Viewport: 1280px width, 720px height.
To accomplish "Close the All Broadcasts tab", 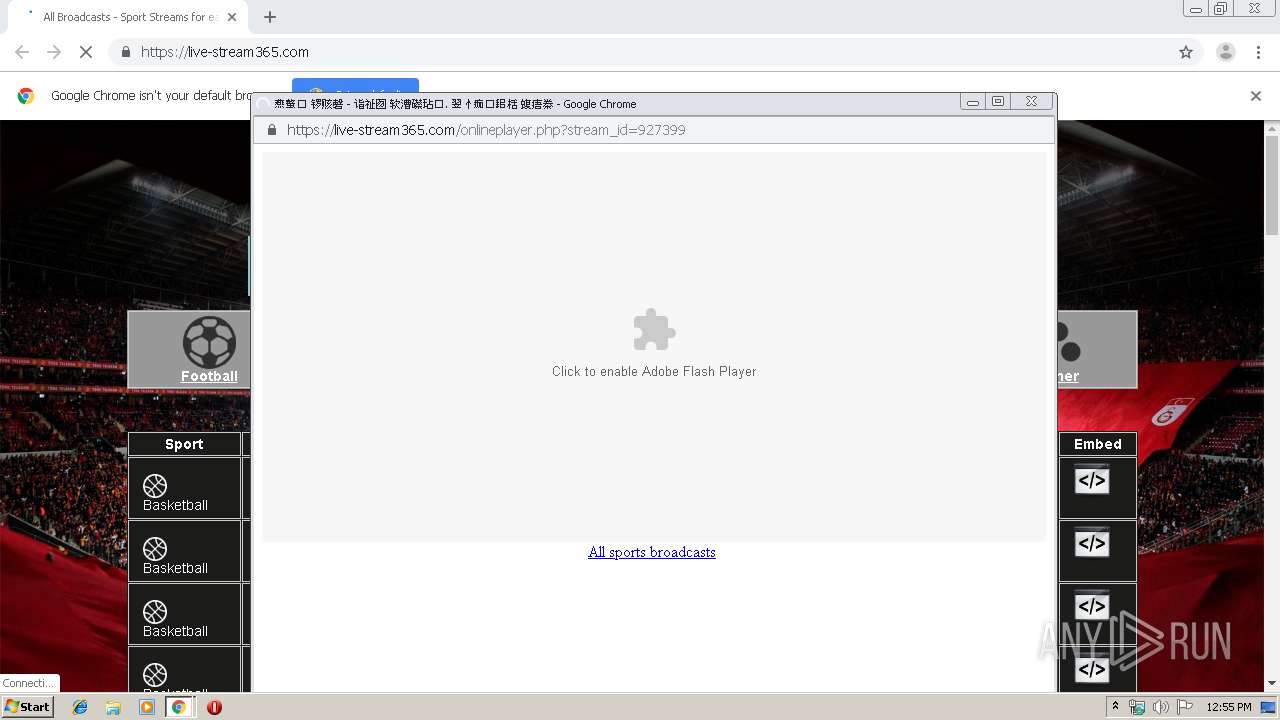I will point(233,17).
